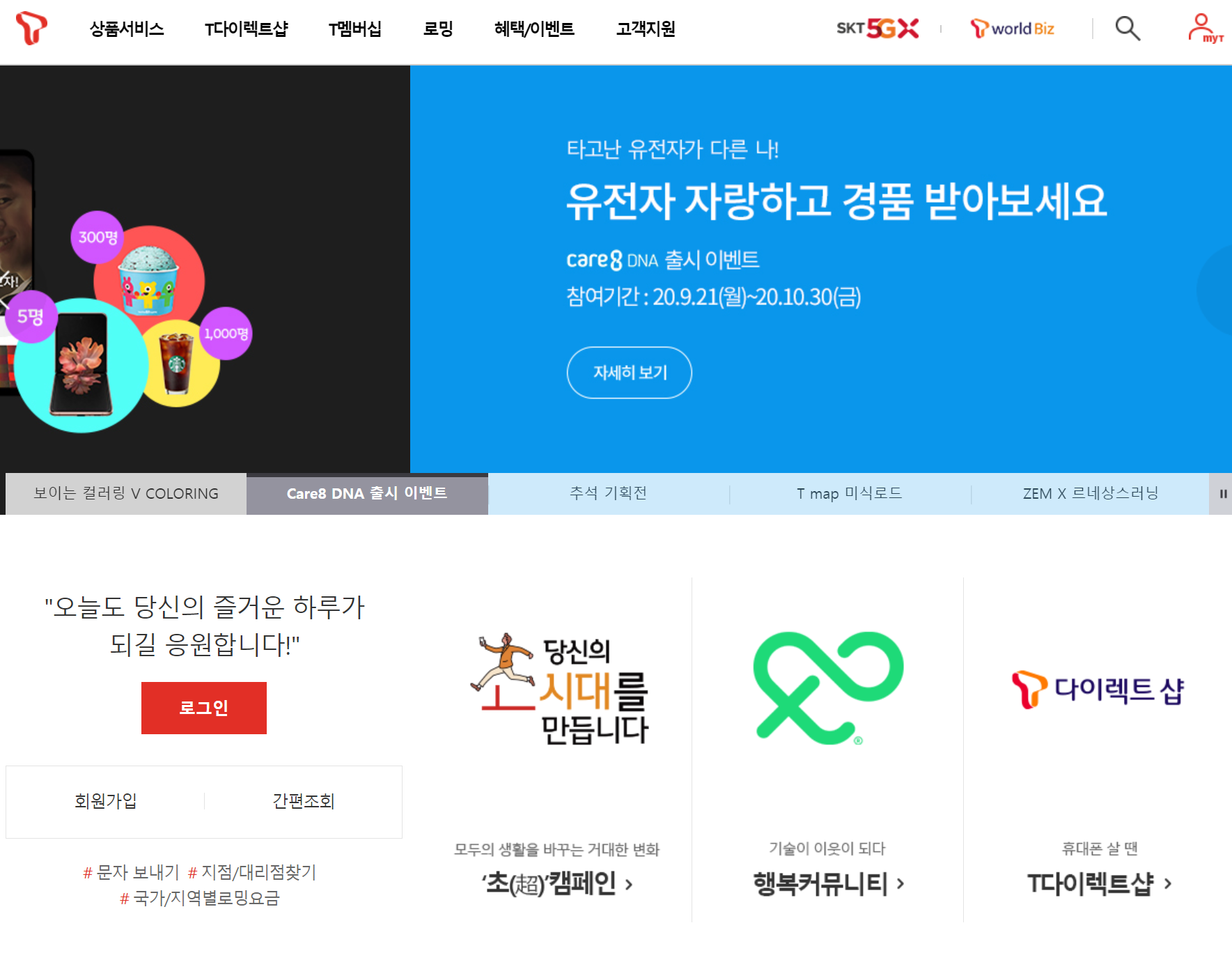Open the 회원가입 link

(105, 801)
